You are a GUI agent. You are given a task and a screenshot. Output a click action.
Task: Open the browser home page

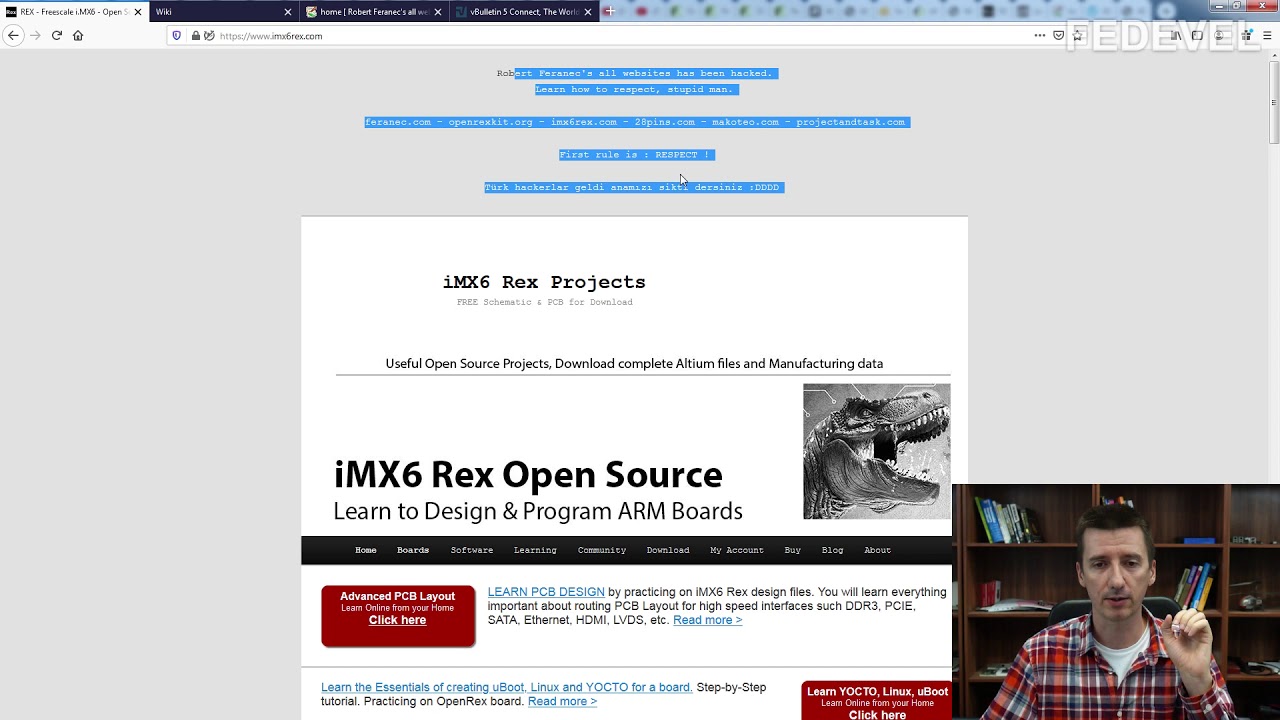[x=78, y=35]
